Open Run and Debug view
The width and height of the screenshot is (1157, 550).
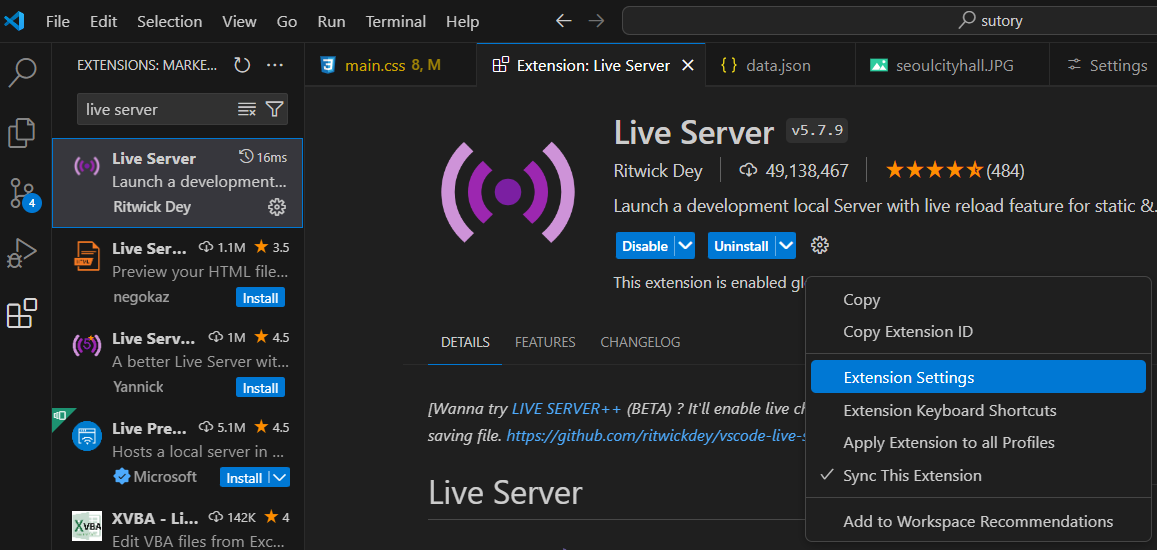point(23,254)
